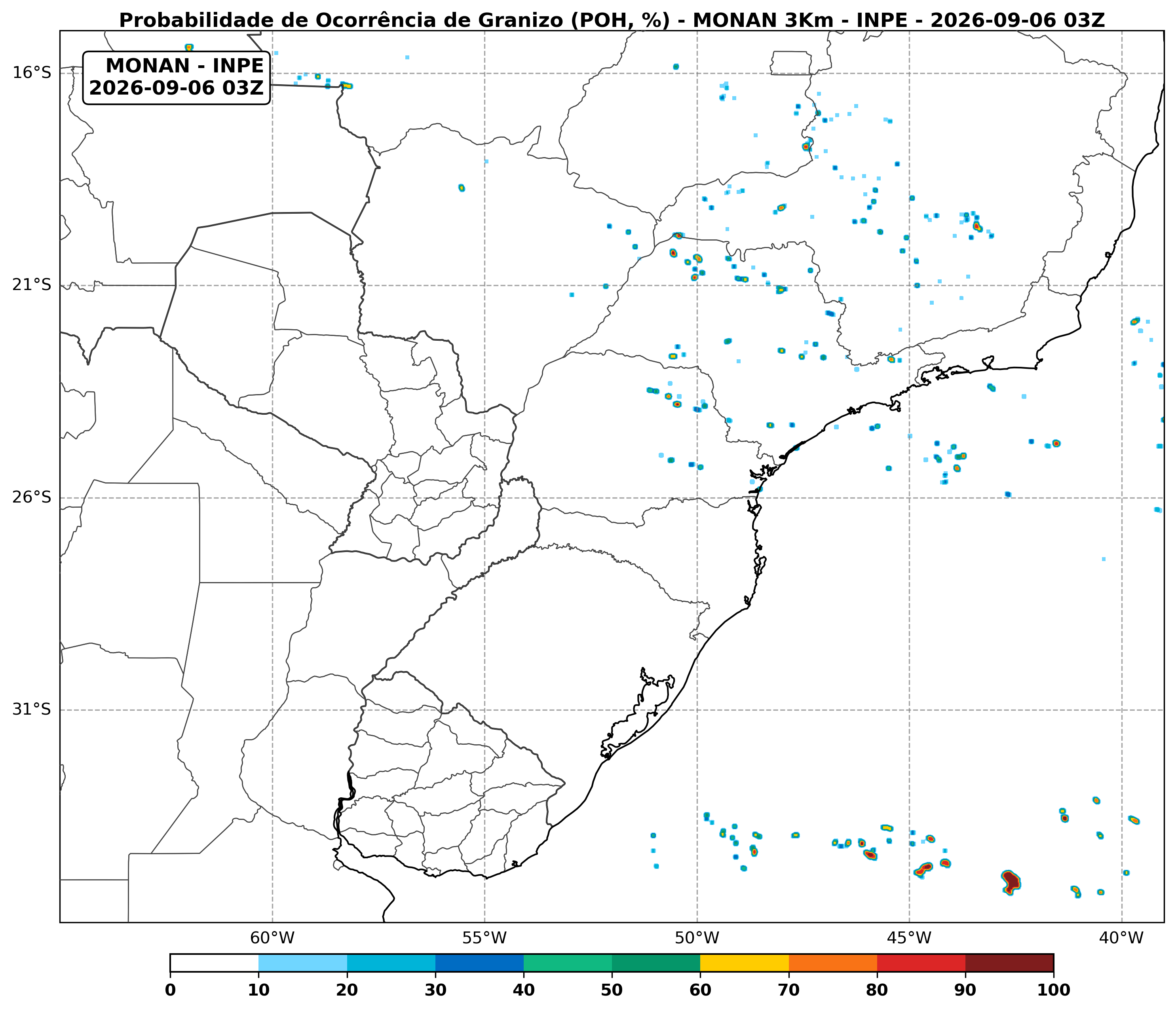Click the map title text at top
This screenshot has width=1176, height=1011.
(x=612, y=21)
